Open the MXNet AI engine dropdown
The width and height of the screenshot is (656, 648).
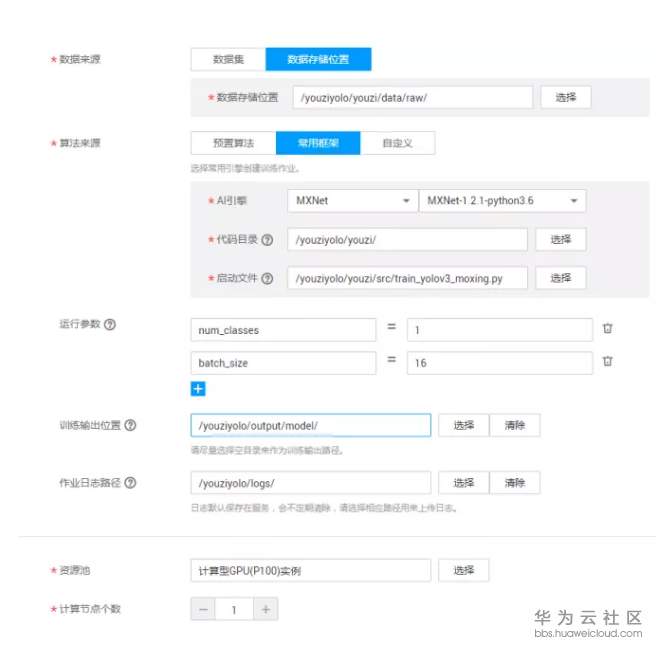(x=353, y=201)
